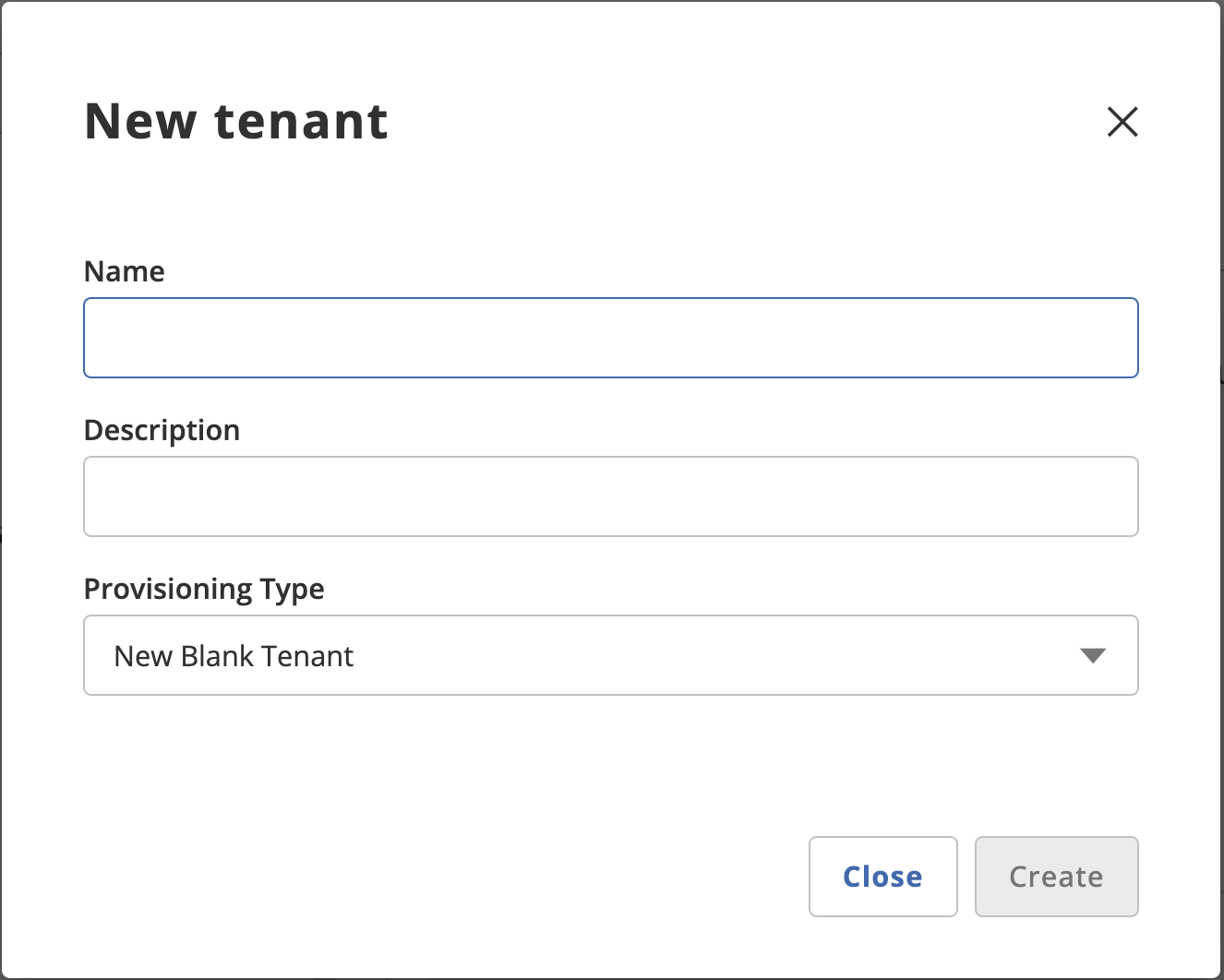1224x980 pixels.
Task: Dismiss the dialog using the X icon
Action: (1122, 122)
